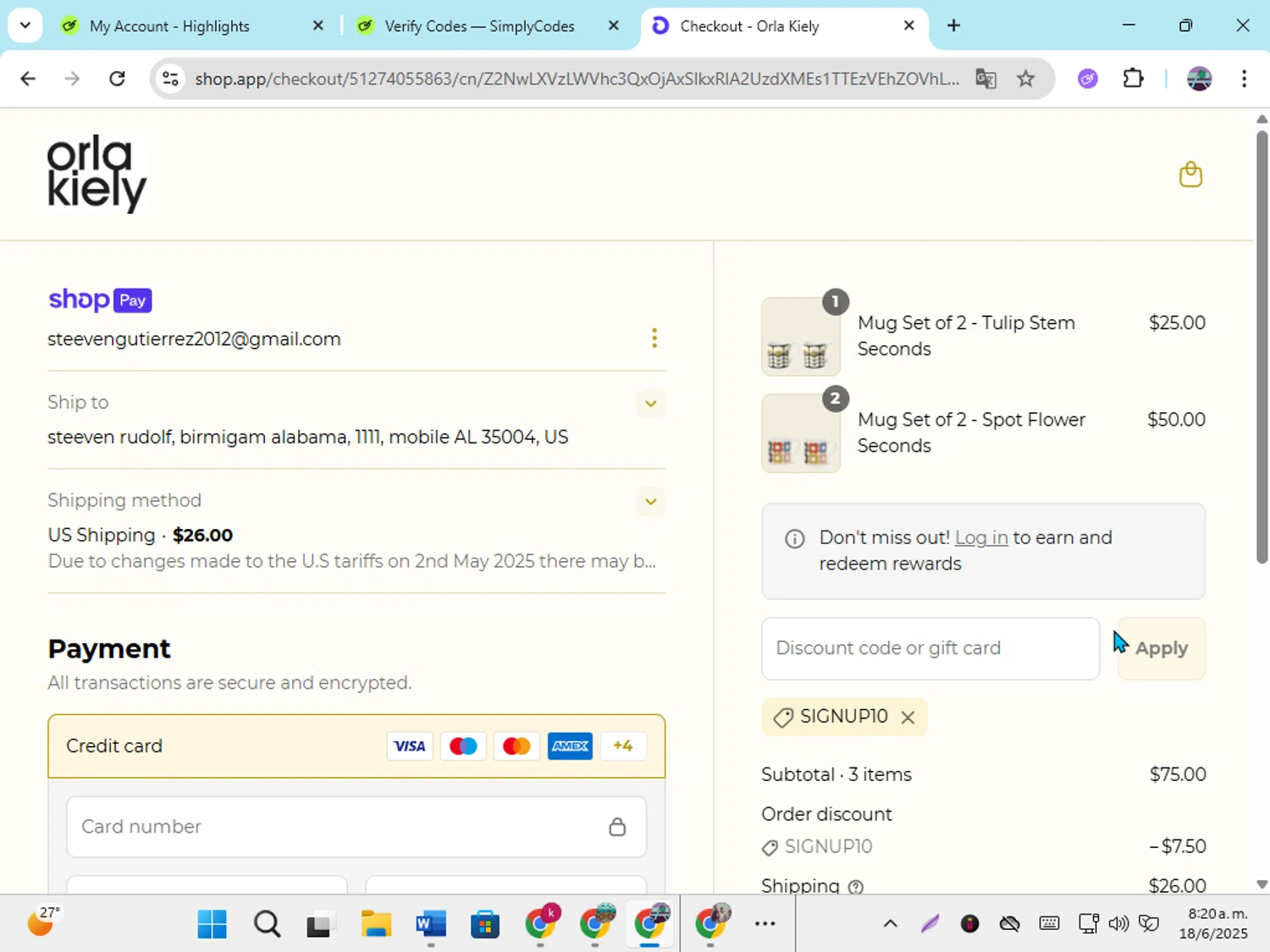1270x952 pixels.
Task: Click the email steevengutierrez2012@gmail.com
Action: [x=194, y=339]
